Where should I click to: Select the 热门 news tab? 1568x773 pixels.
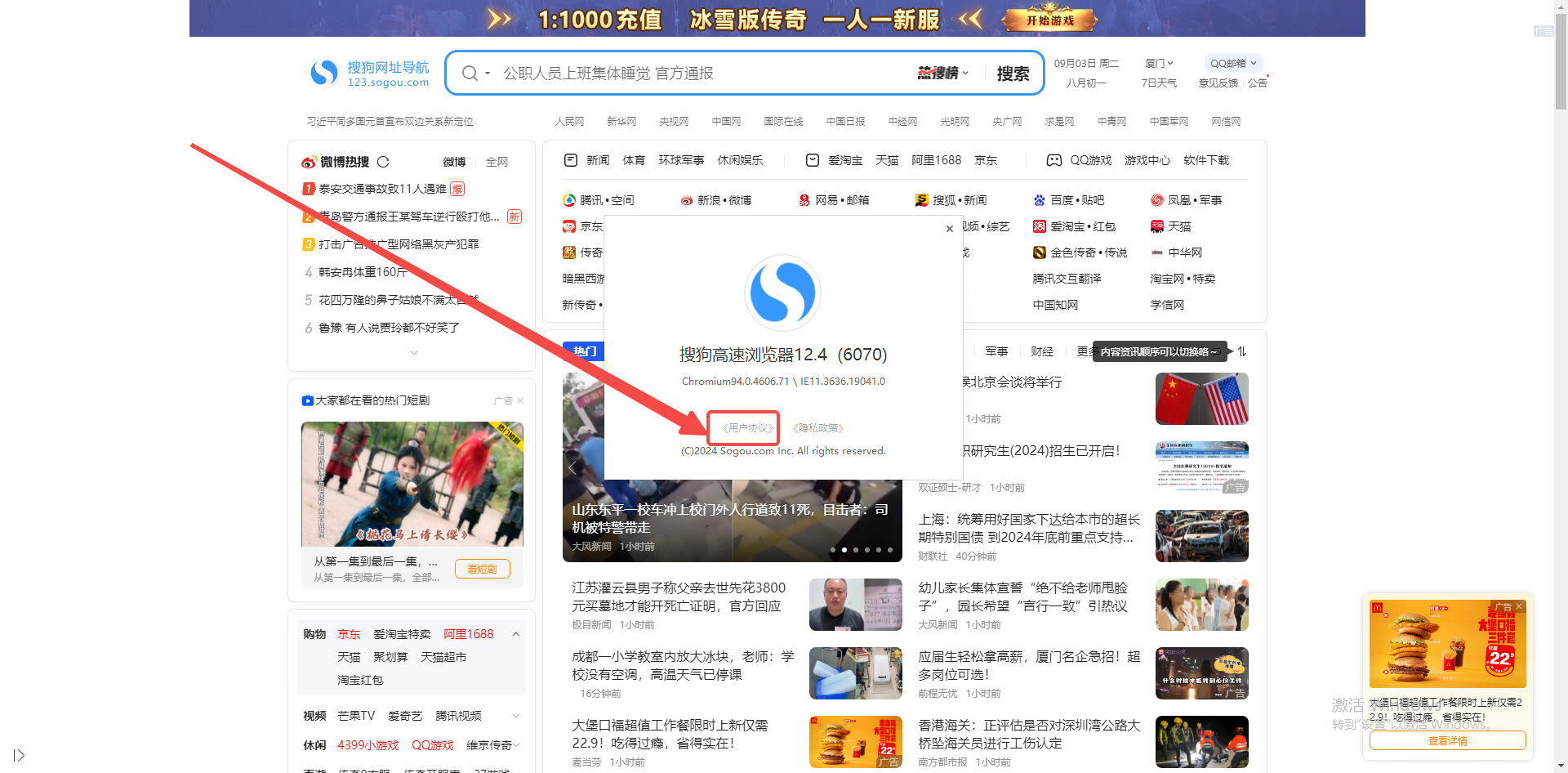(x=584, y=351)
